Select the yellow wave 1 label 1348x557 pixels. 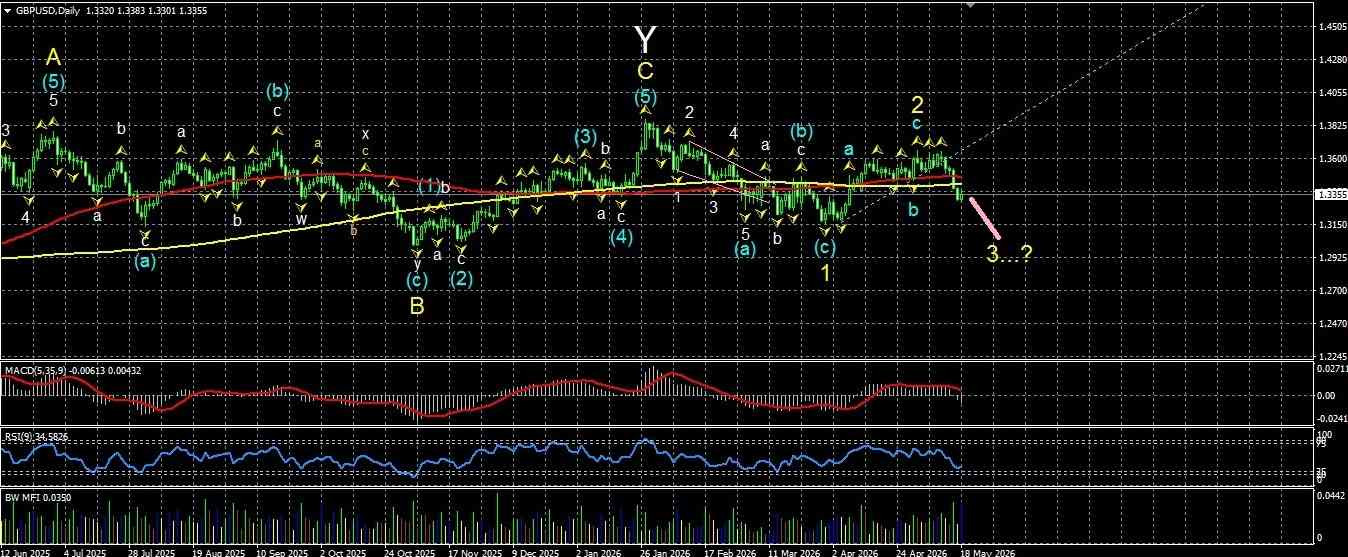pos(828,272)
